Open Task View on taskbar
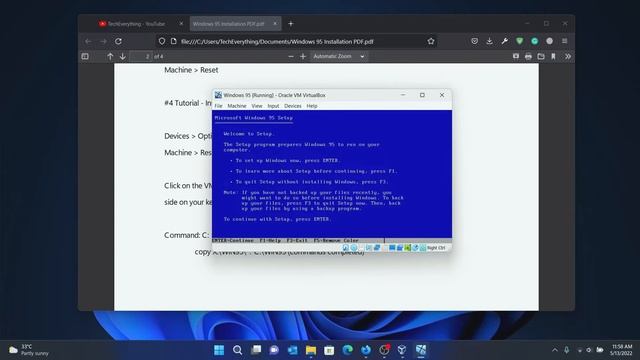This screenshot has height=360, width=640. point(256,350)
